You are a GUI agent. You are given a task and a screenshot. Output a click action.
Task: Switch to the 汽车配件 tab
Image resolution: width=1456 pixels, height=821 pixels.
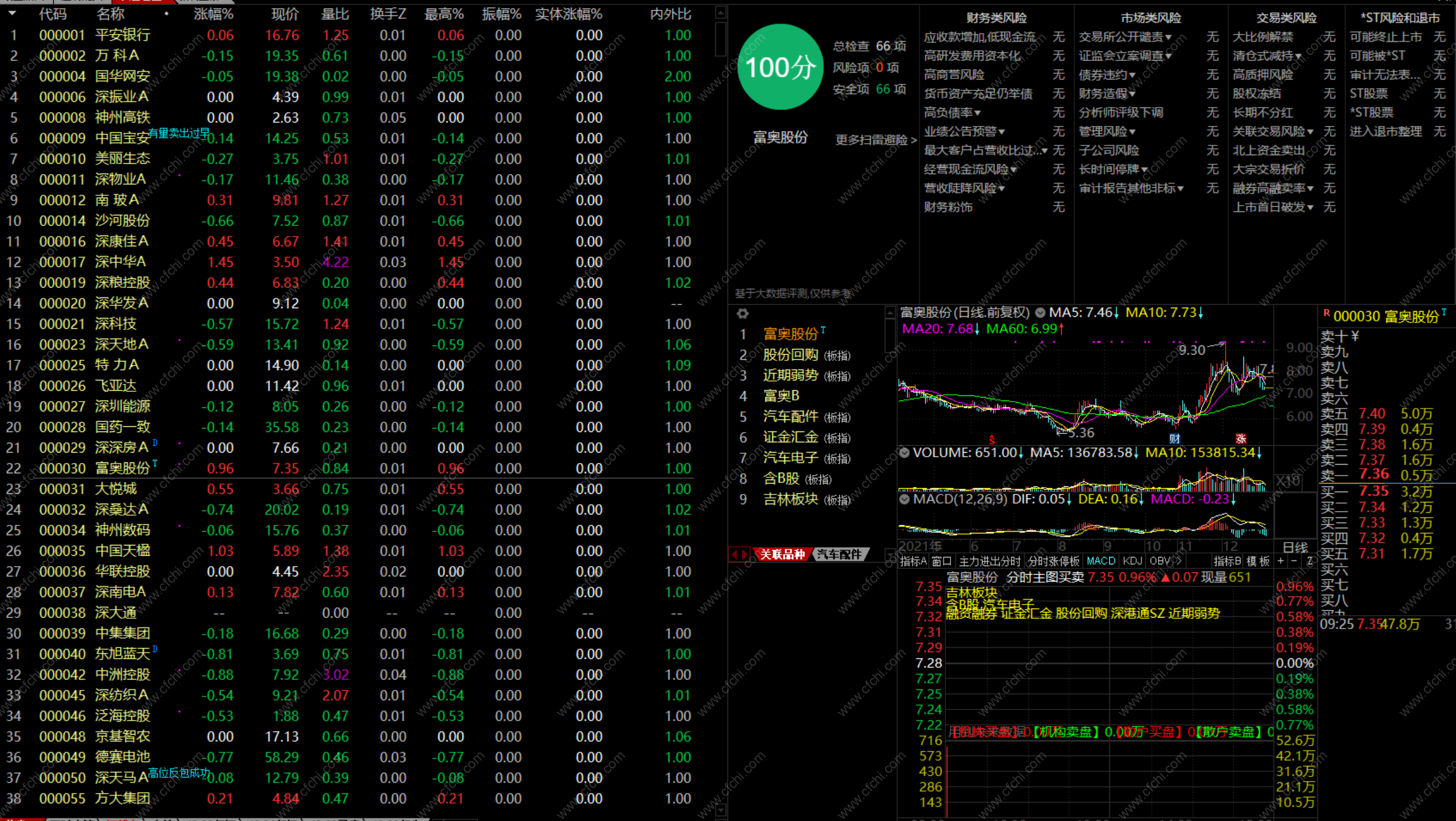click(839, 554)
